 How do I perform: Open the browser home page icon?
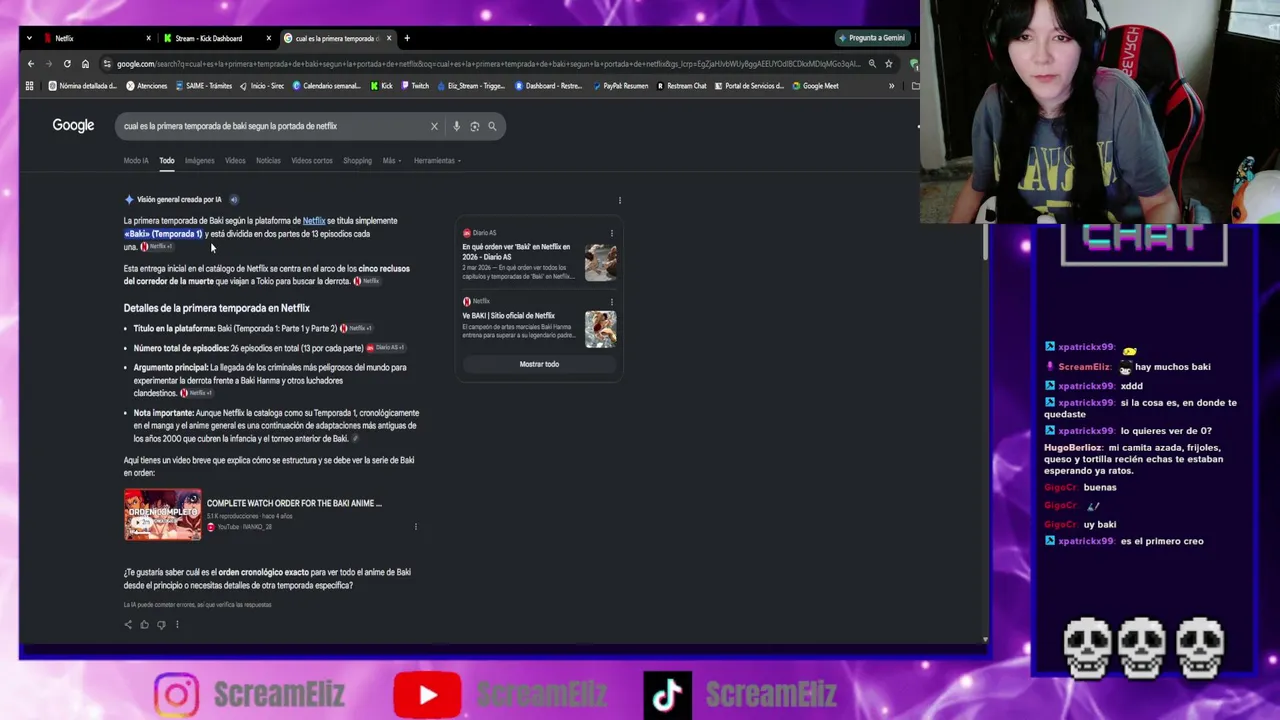[85, 64]
